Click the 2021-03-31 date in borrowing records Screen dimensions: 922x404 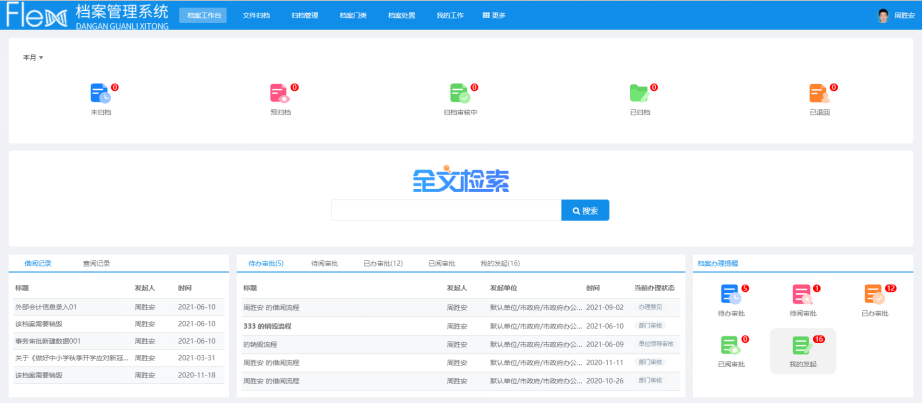click(197, 358)
